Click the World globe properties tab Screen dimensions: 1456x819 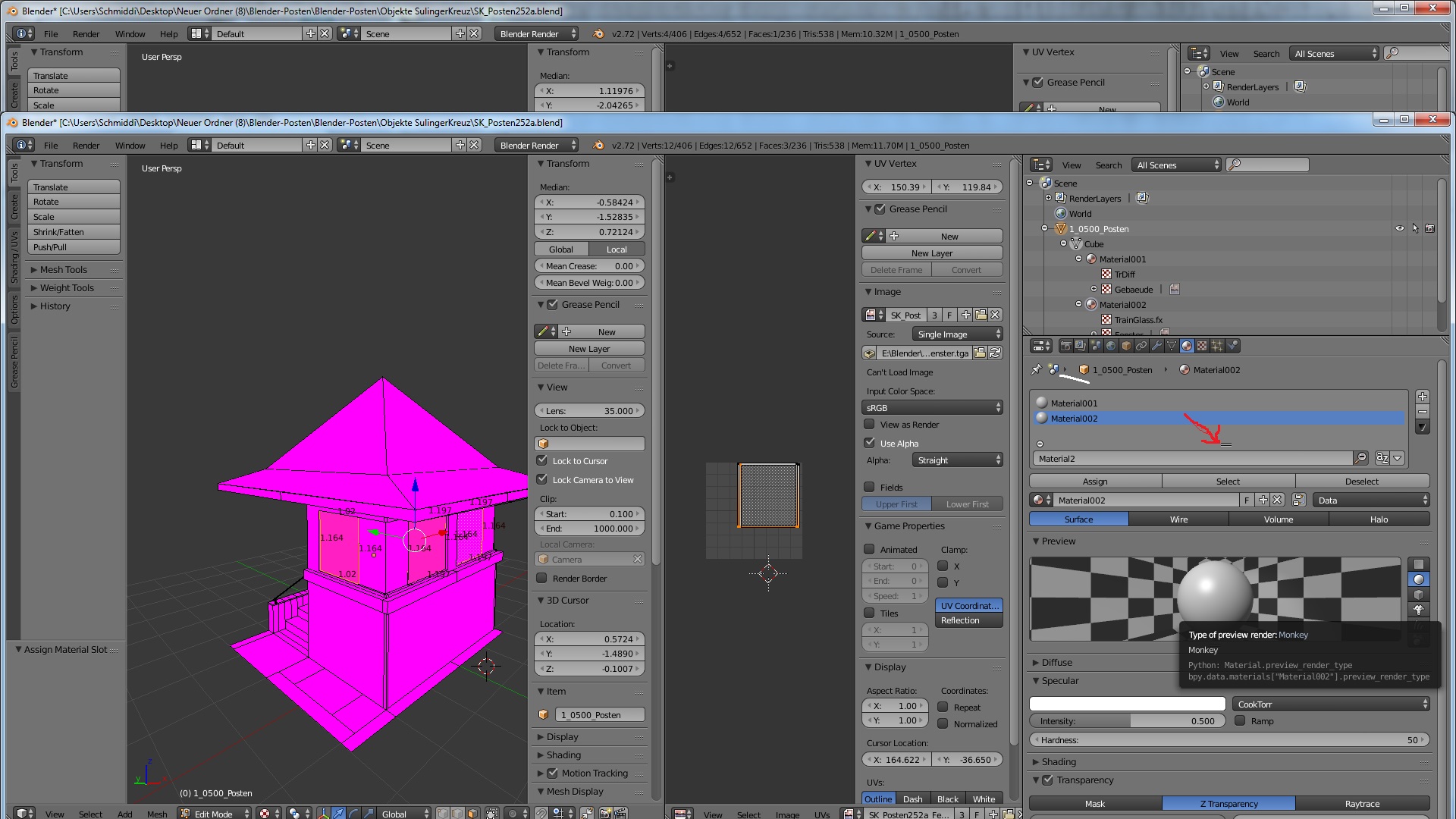1111,346
